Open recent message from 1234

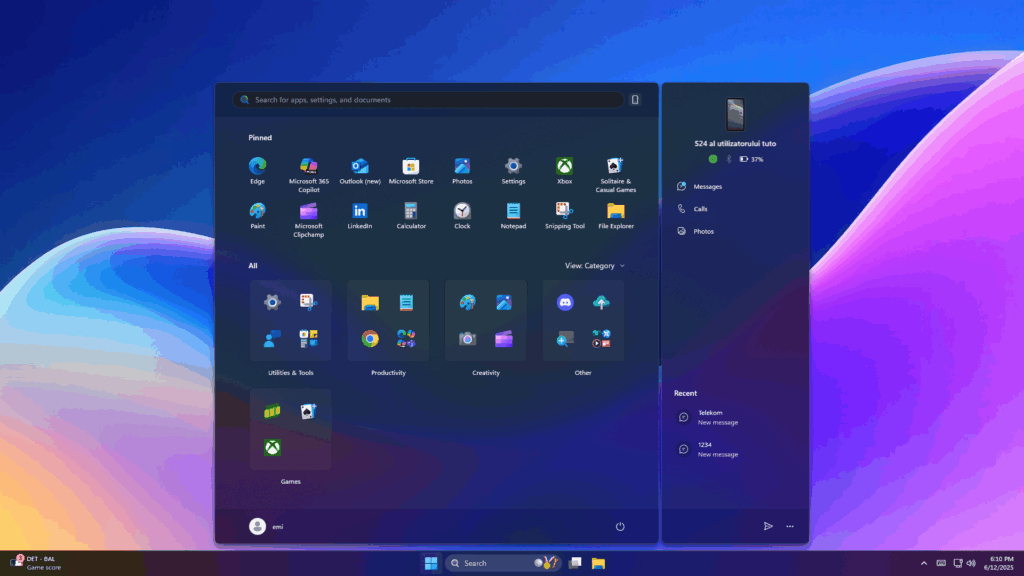tap(708, 449)
